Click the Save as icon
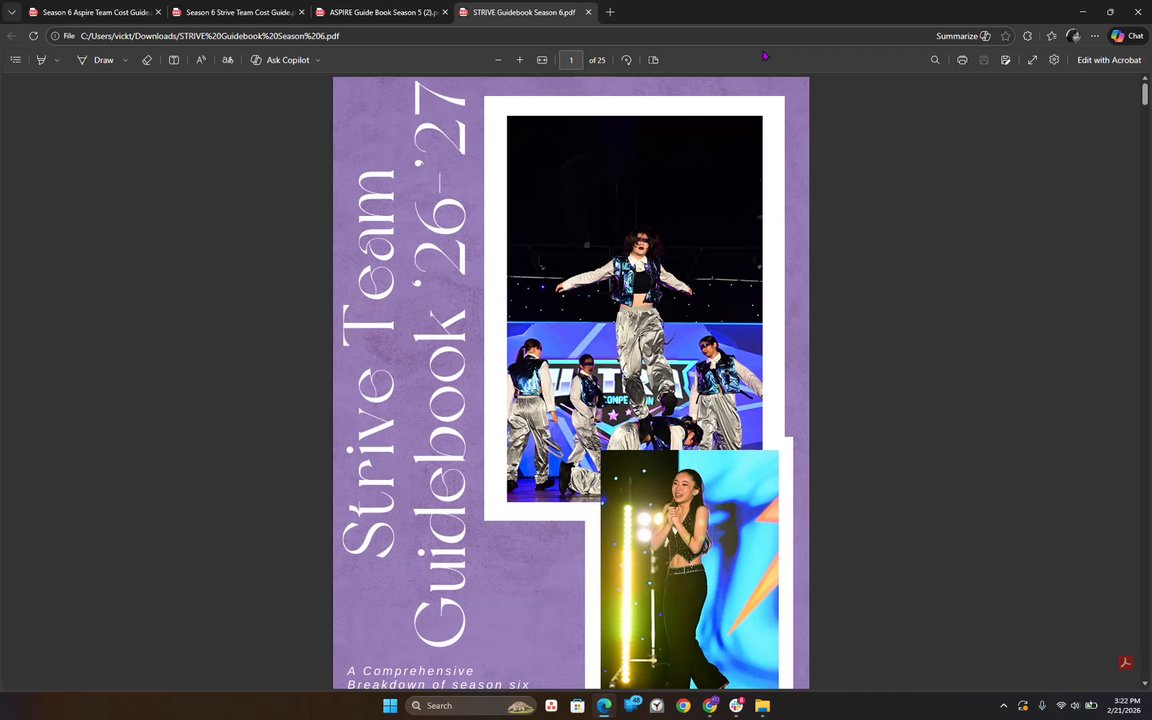Screen dimensions: 1152x720 tap(1005, 60)
